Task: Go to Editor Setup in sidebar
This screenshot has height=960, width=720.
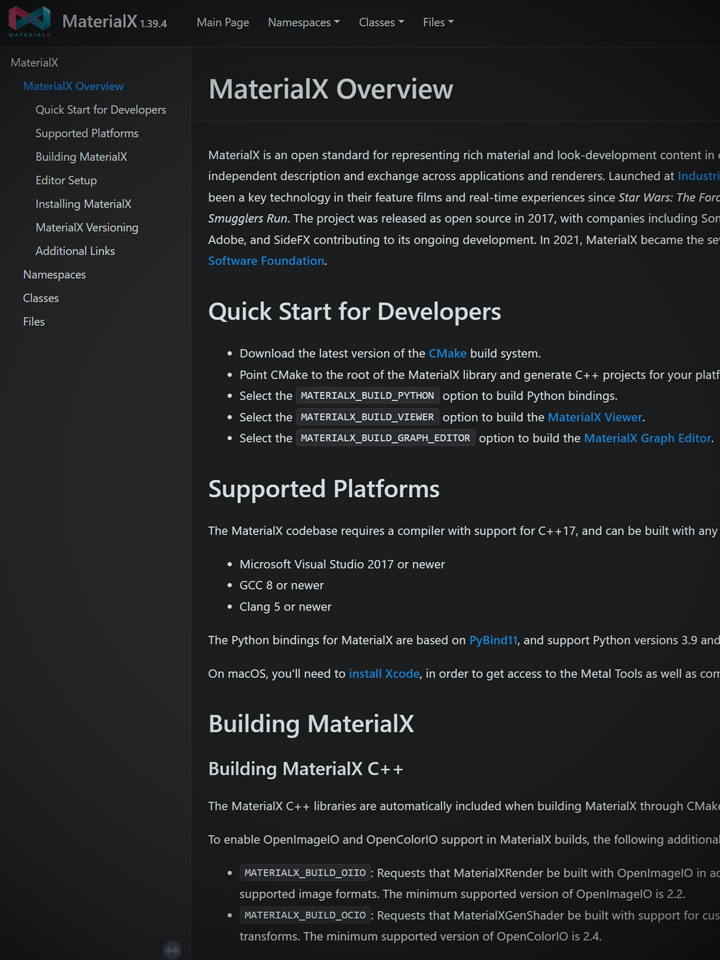Action: coord(66,180)
